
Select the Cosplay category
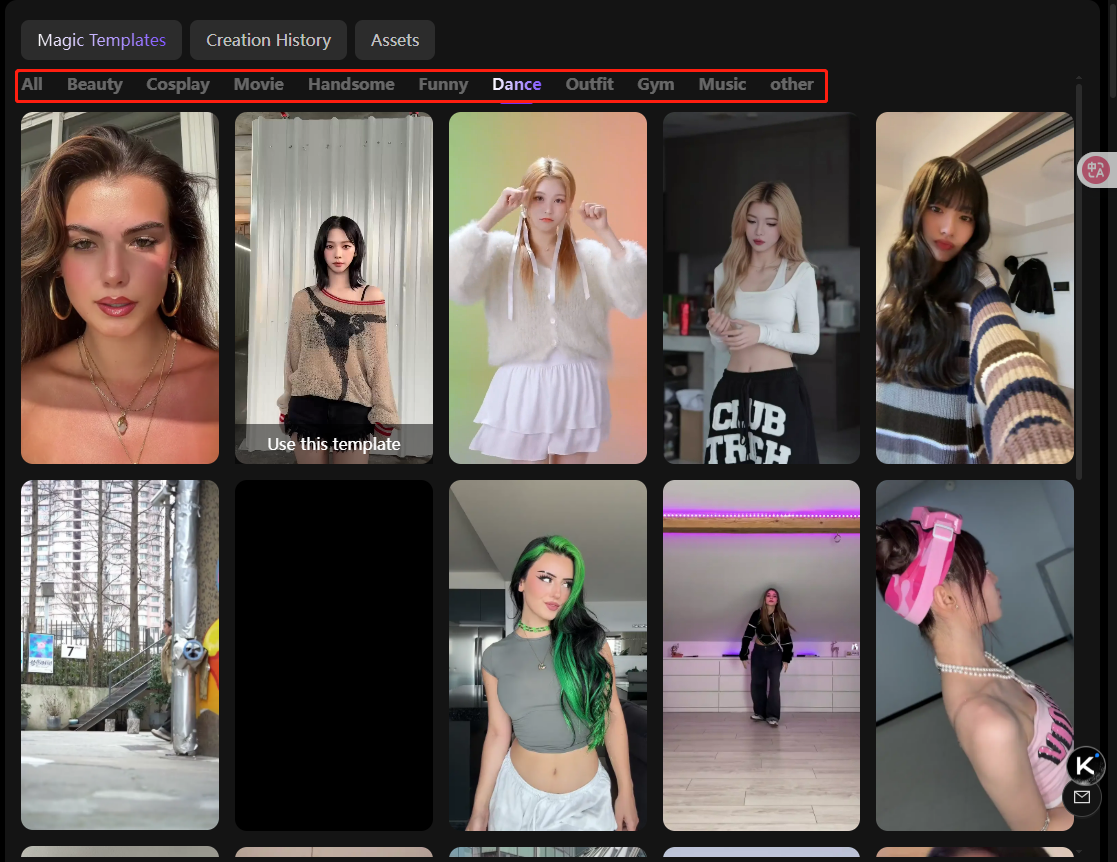pos(178,84)
